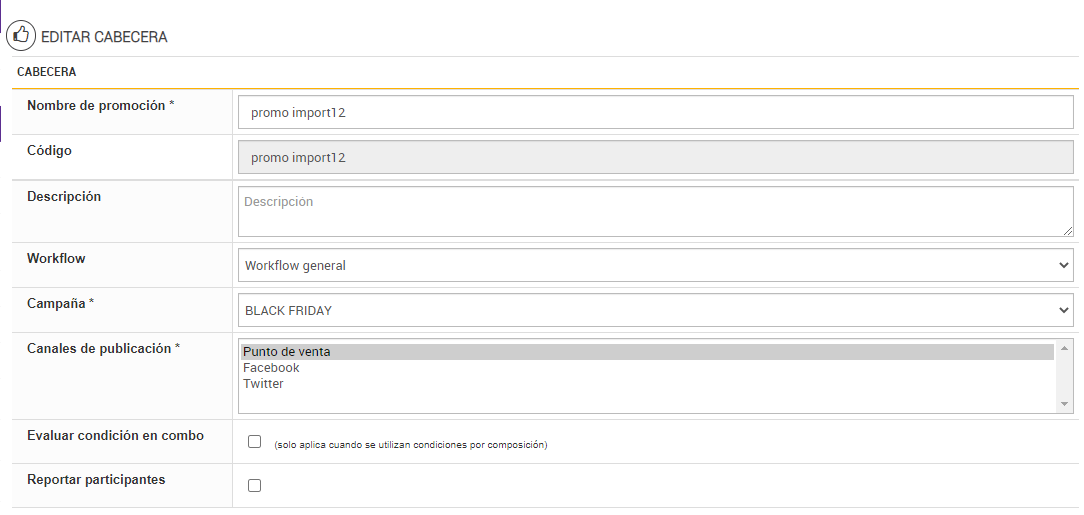
Task: Click the thumbs-up Editar Cabecera icon
Action: coord(21,36)
